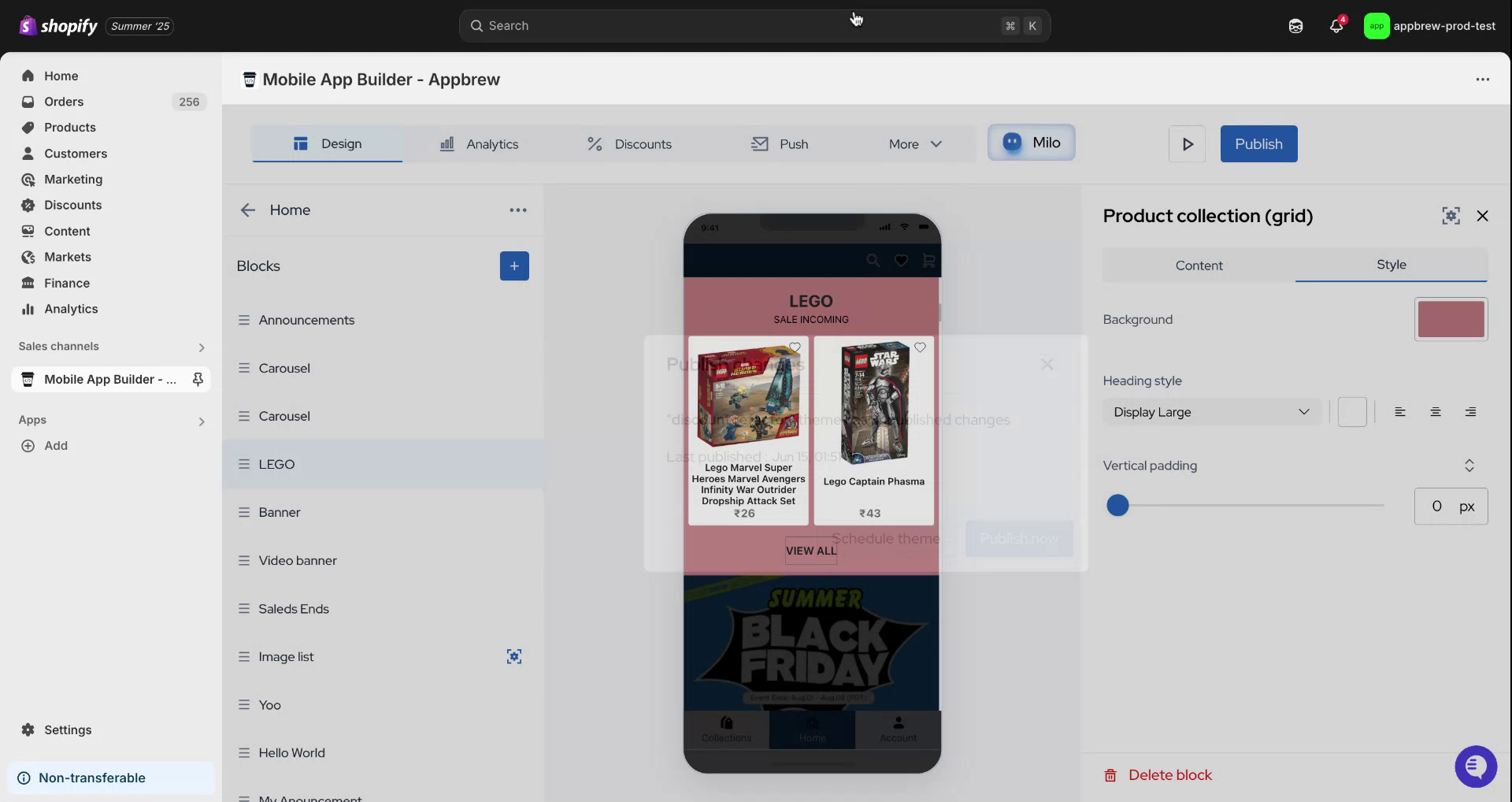Expand the Sales channels section

click(202, 347)
